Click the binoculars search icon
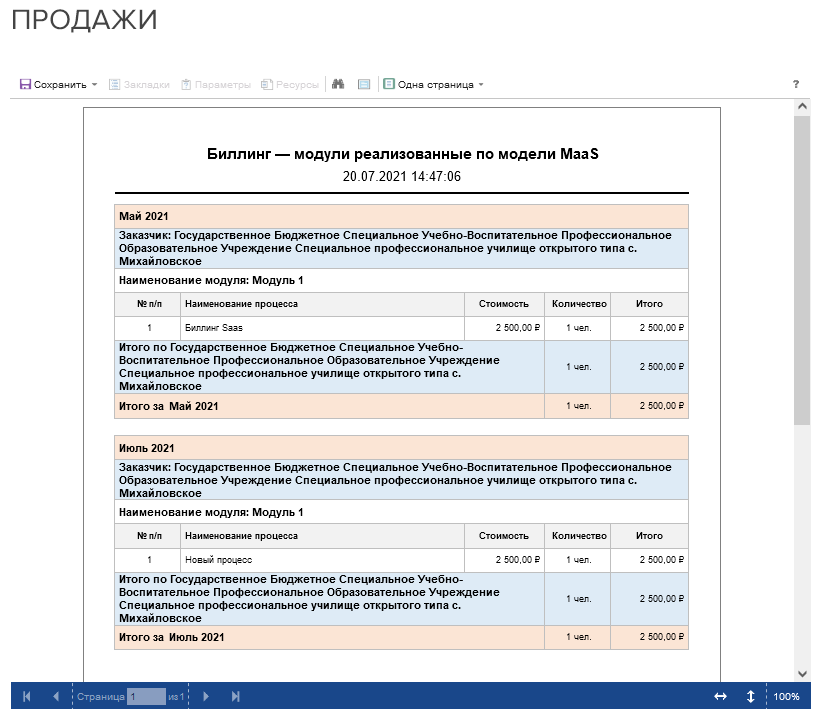813x709 pixels. (339, 85)
